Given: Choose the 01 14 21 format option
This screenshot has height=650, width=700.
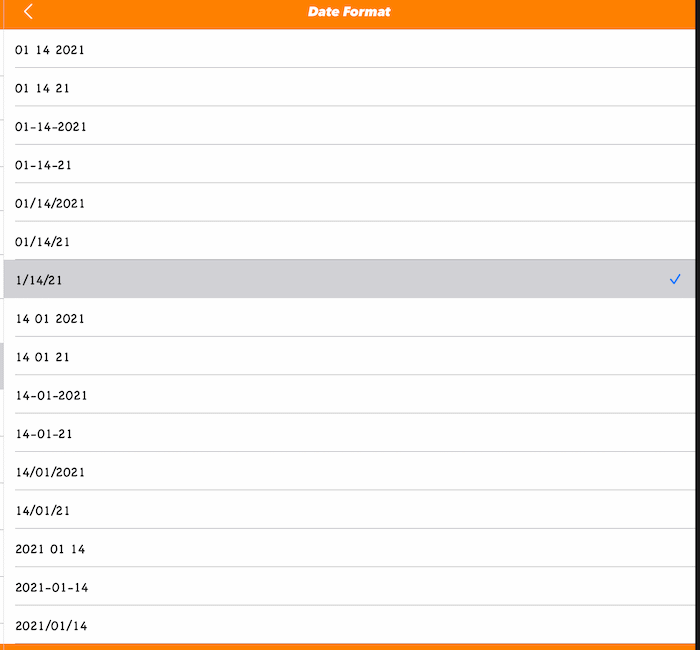Looking at the screenshot, I should (x=349, y=88).
